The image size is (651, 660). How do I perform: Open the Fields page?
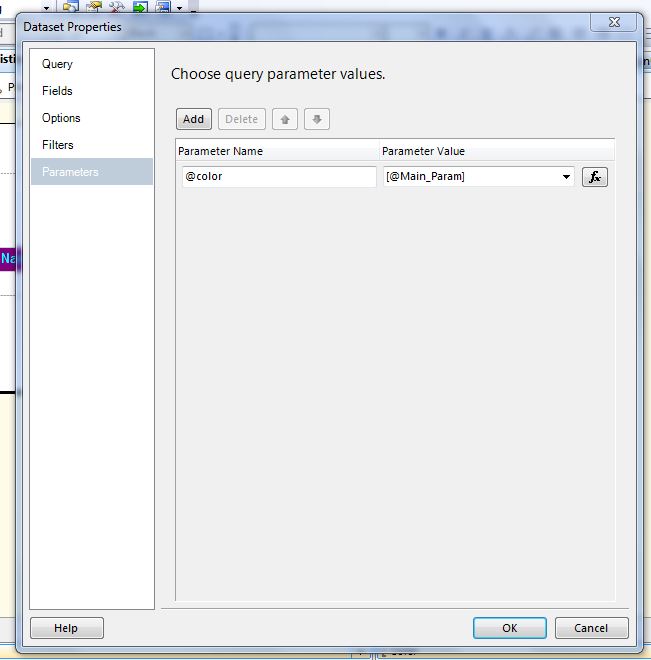(57, 91)
